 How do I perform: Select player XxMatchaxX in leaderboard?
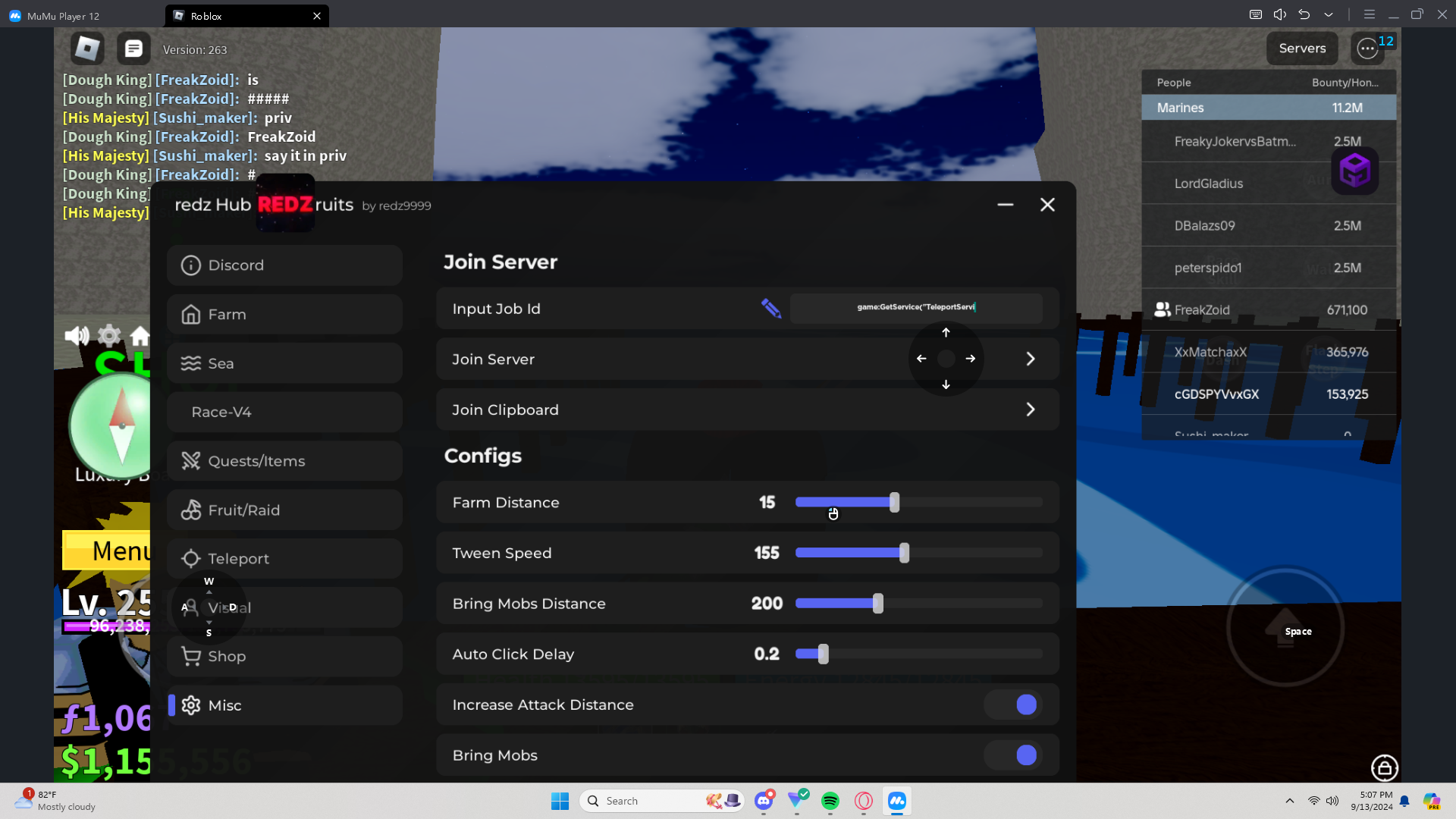coord(1269,352)
